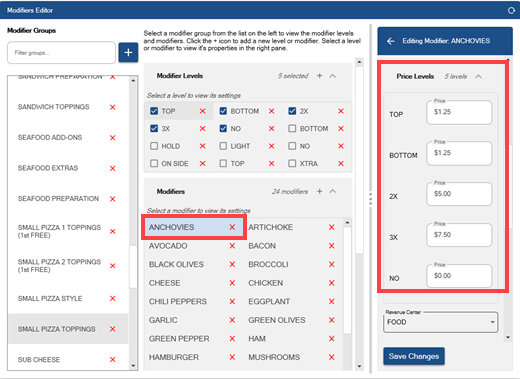Check the ON SIDE level checkbox

(154, 163)
